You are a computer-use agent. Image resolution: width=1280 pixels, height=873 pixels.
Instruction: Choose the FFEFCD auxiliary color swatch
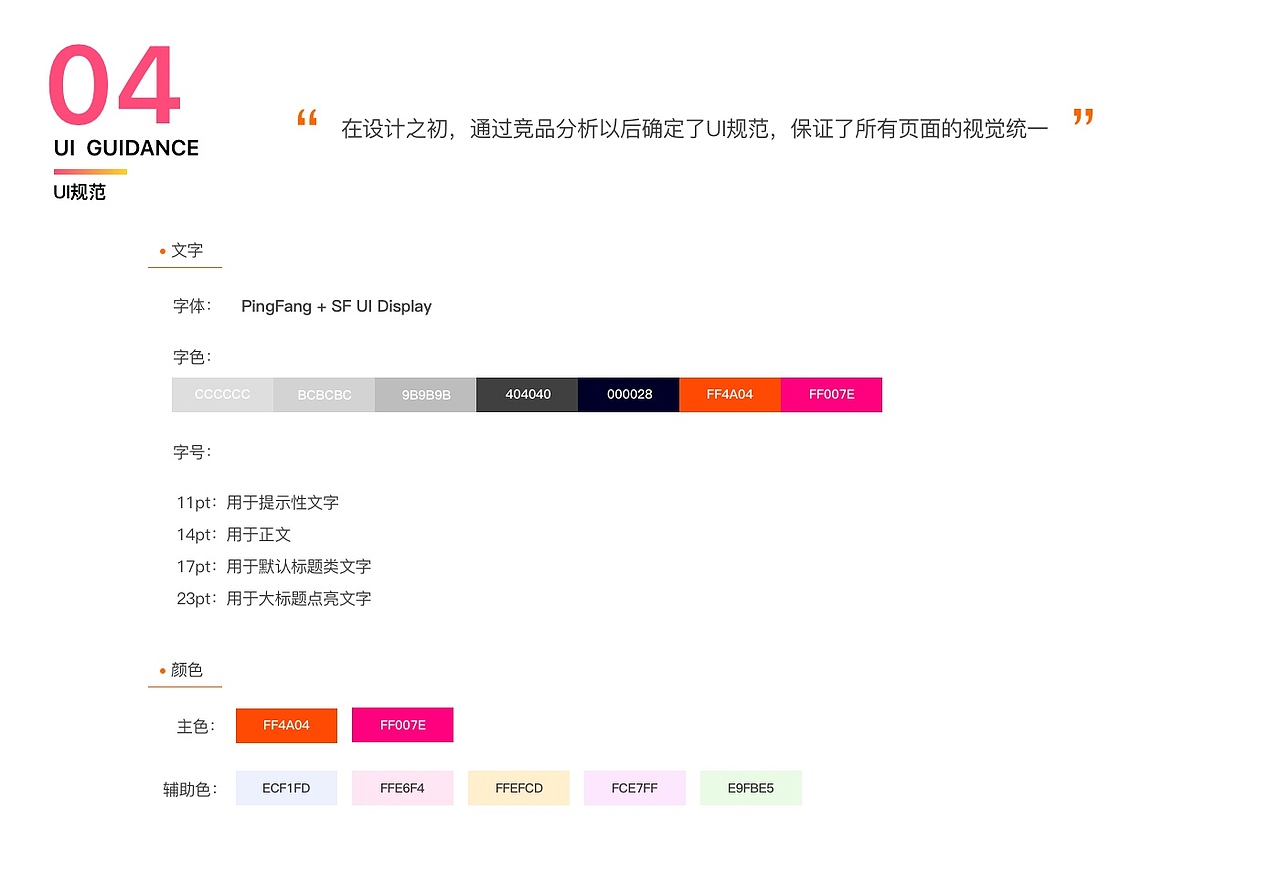[x=518, y=788]
